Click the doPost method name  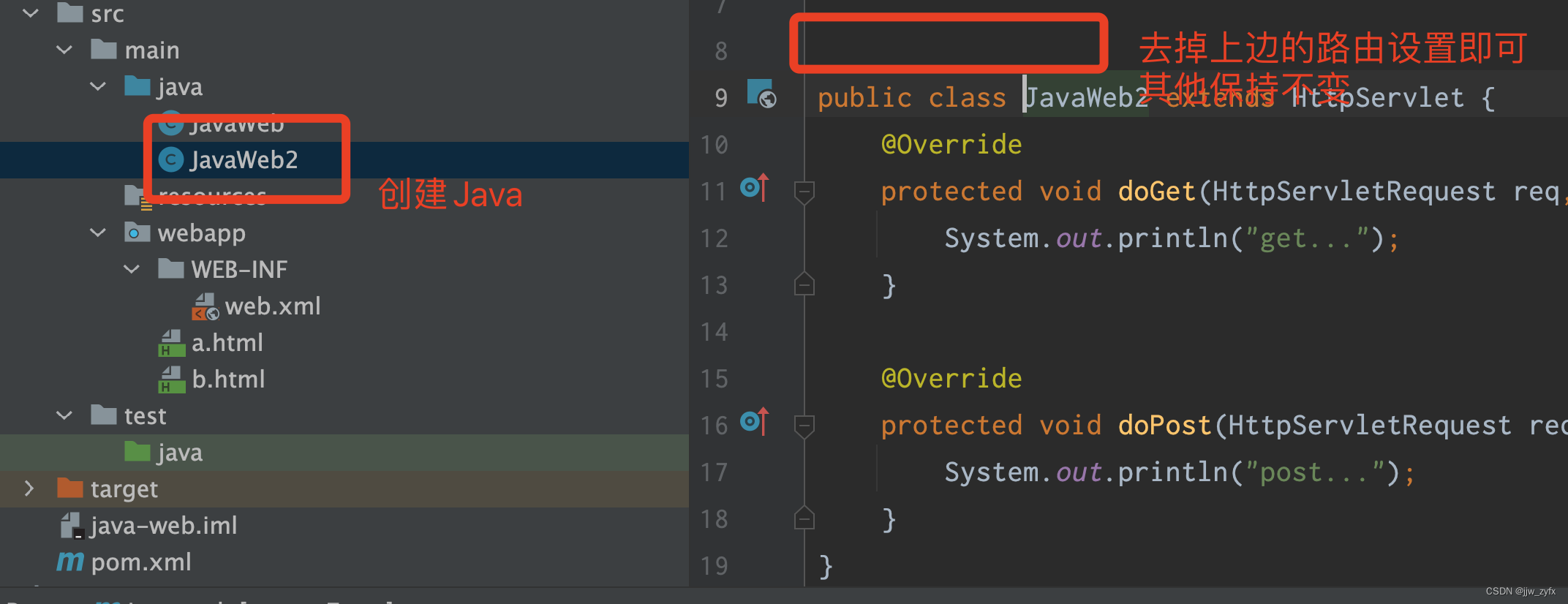coord(1164,425)
